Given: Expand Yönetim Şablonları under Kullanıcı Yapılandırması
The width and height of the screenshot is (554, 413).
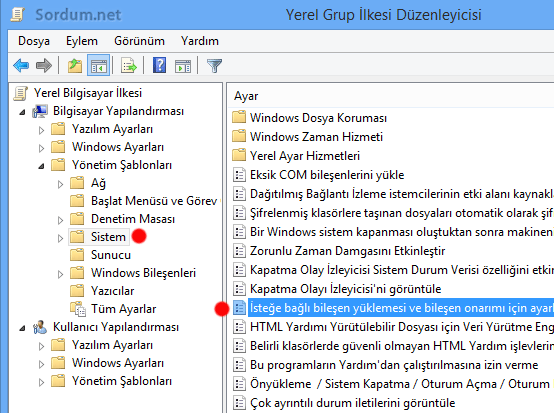Looking at the screenshot, I should (x=41, y=382).
